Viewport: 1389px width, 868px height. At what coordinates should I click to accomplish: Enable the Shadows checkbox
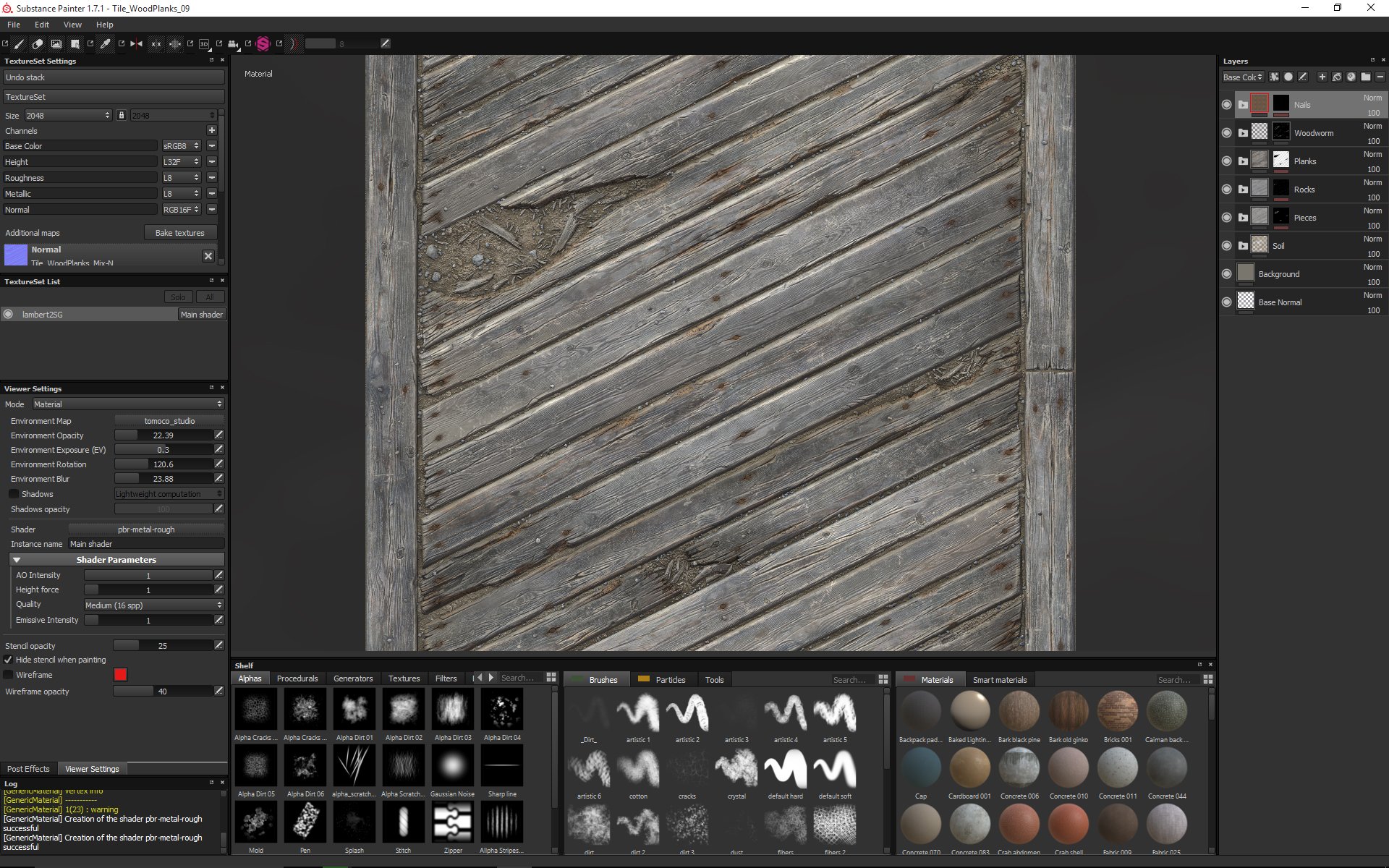click(14, 494)
